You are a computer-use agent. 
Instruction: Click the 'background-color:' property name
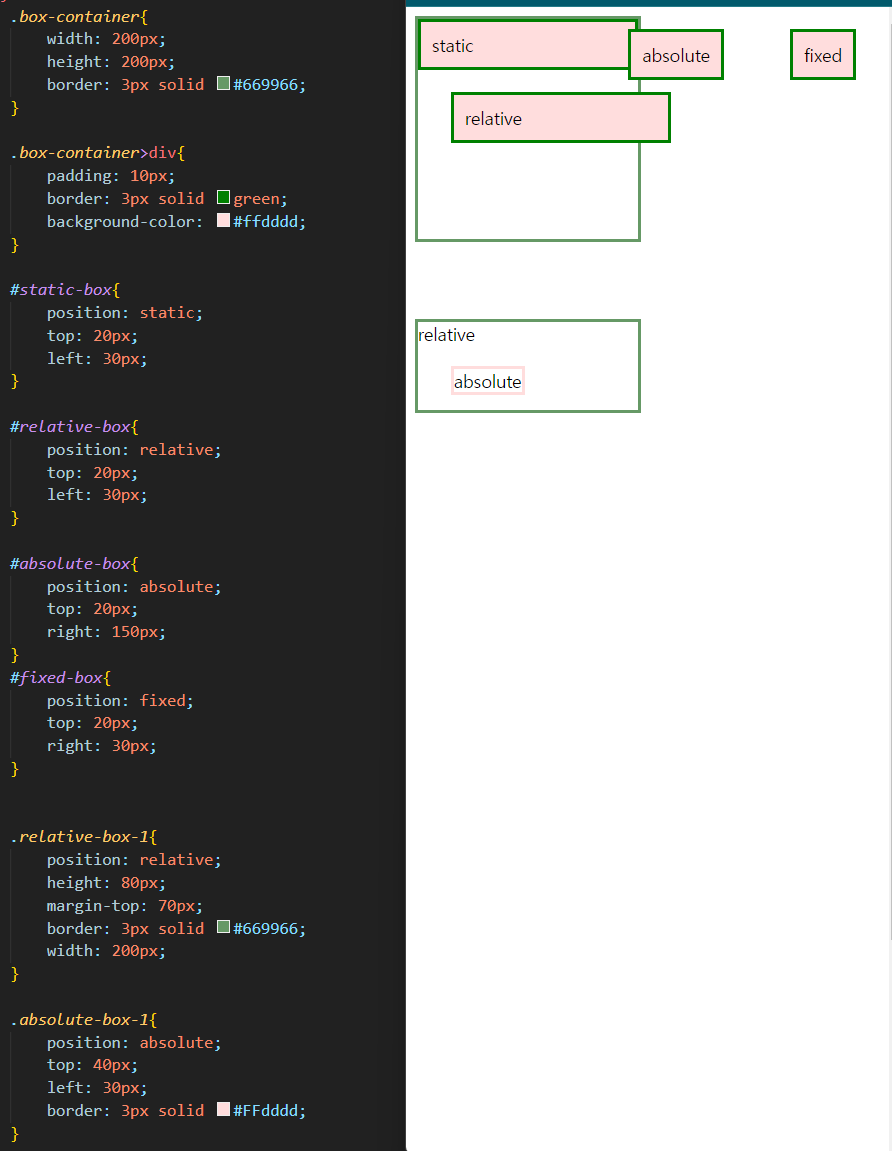(x=125, y=222)
